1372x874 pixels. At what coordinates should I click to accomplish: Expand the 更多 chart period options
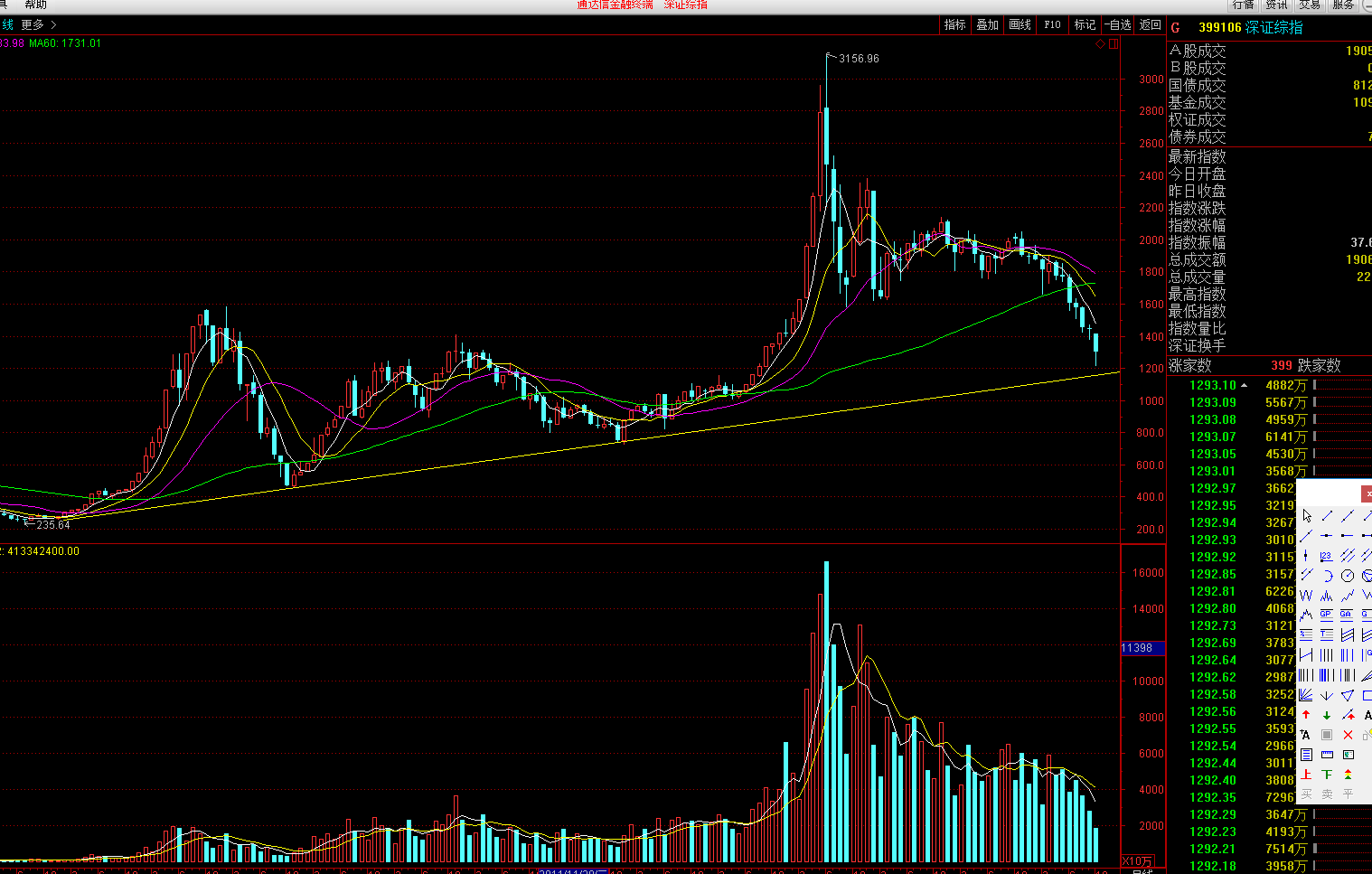[x=39, y=25]
